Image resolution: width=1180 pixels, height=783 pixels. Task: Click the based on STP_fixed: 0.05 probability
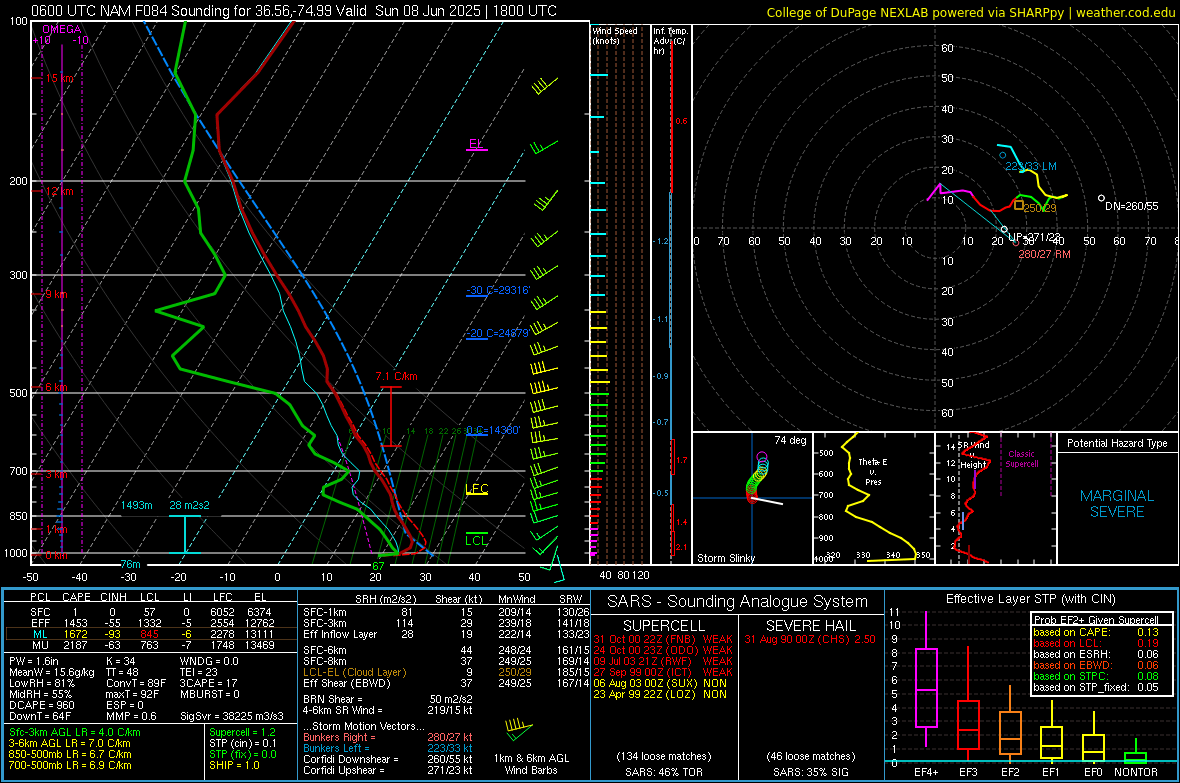pos(1096,687)
